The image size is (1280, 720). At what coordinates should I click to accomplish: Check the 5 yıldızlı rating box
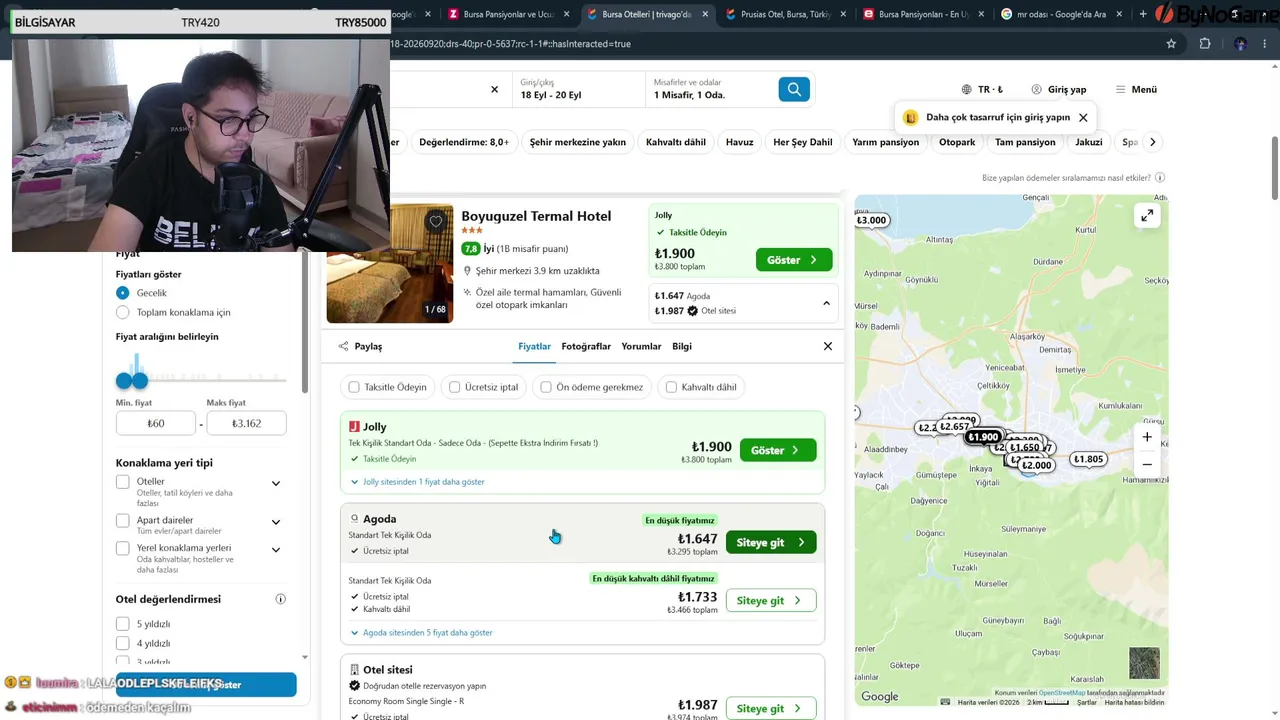(x=123, y=624)
